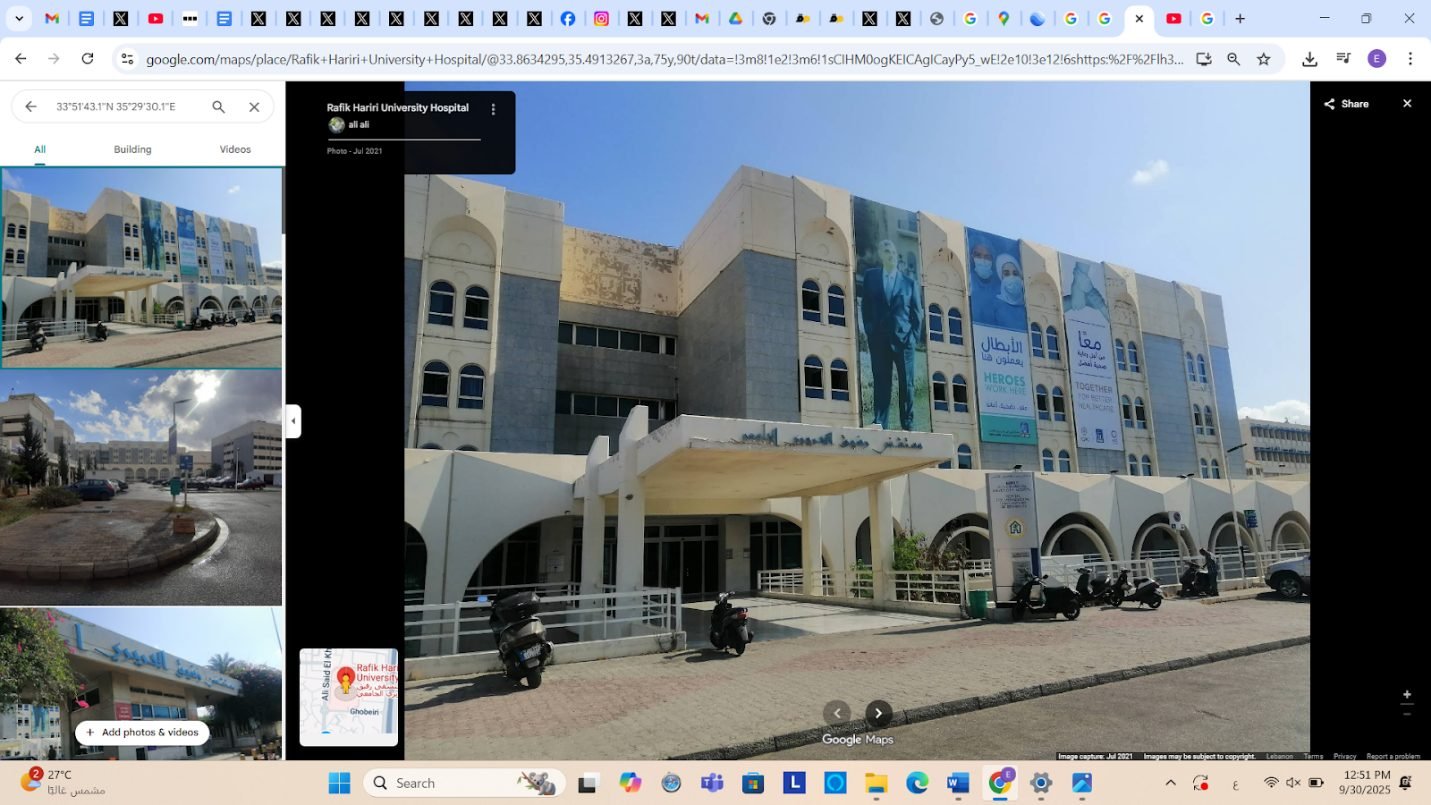Collapse the side photo panel
Screen dimensions: 1431x805
[x=293, y=421]
